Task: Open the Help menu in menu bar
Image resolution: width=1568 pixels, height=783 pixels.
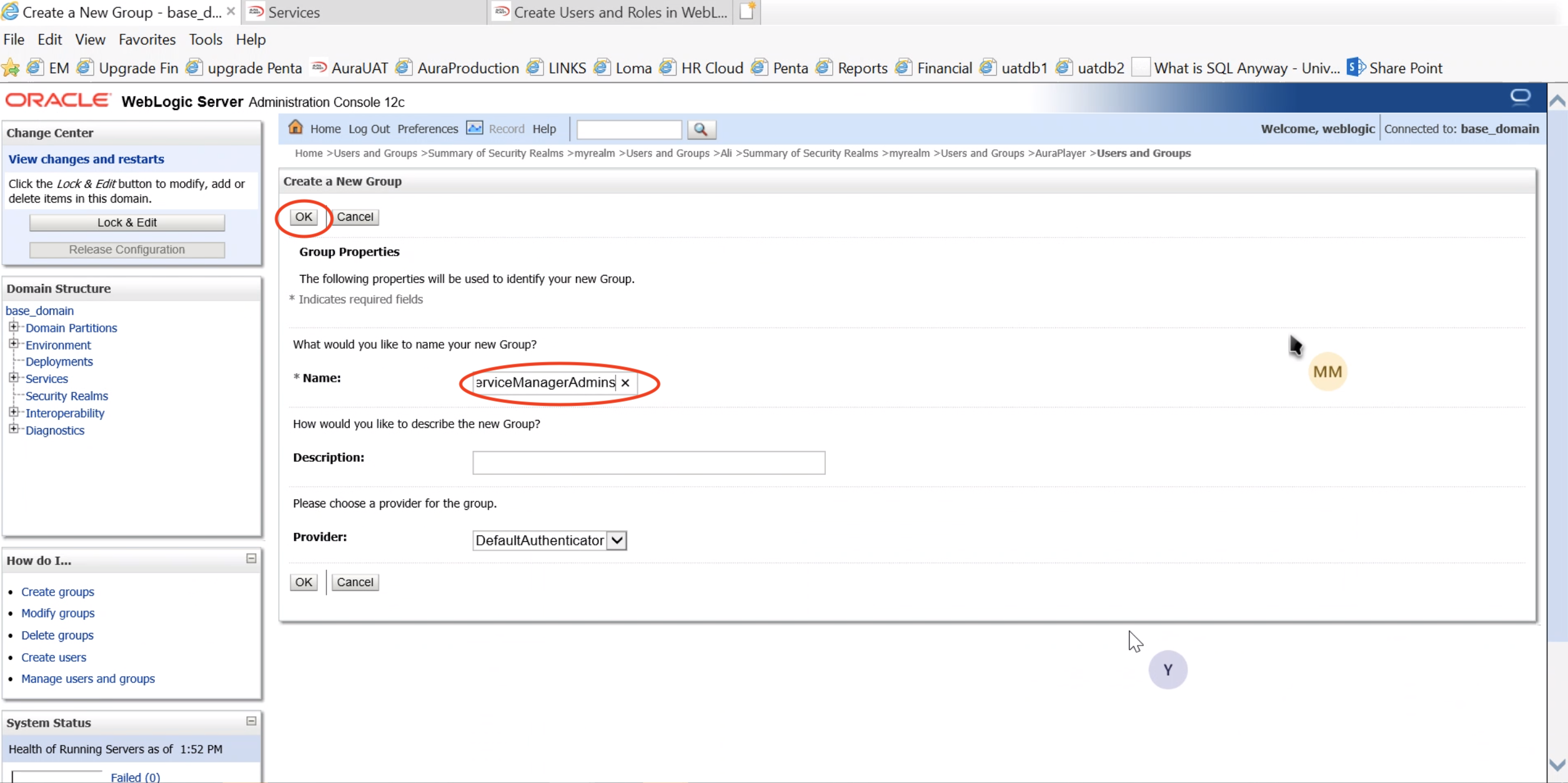Action: tap(251, 39)
